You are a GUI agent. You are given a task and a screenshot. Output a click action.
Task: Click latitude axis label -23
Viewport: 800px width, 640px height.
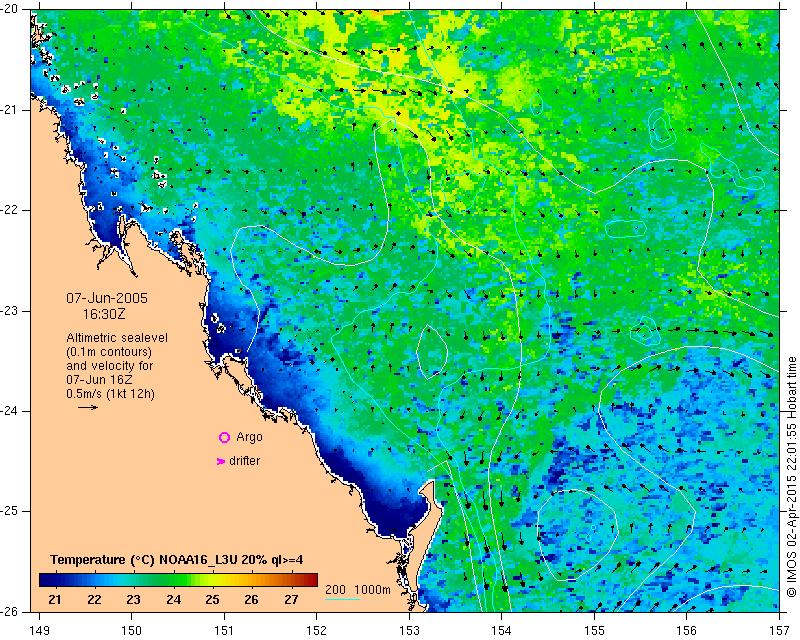click(9, 311)
